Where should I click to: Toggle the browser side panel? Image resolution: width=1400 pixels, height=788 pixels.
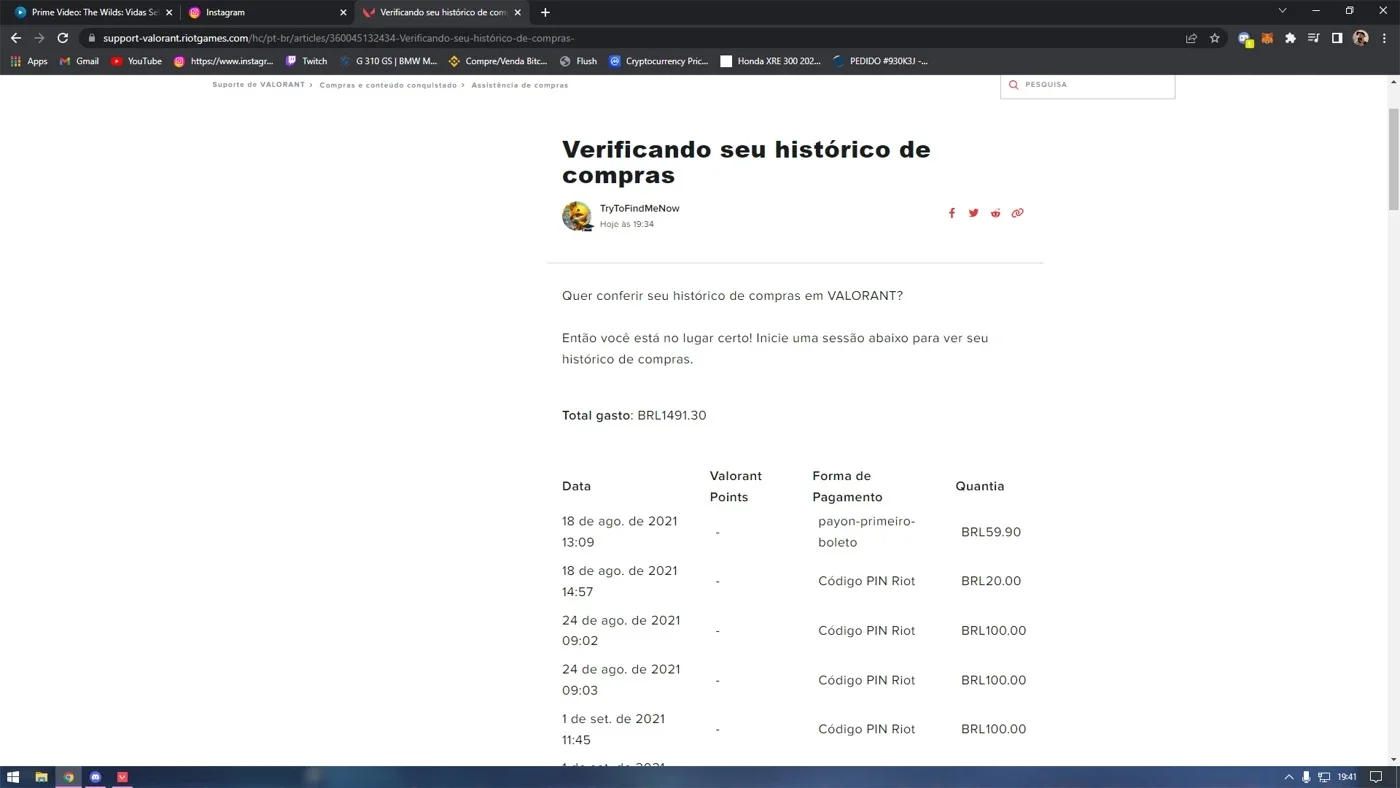[x=1337, y=38]
